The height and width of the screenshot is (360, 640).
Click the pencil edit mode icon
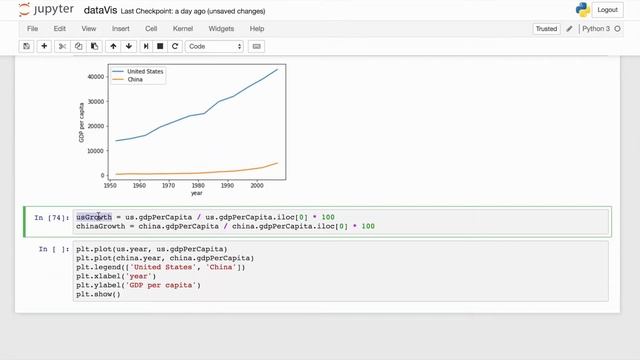click(x=569, y=29)
